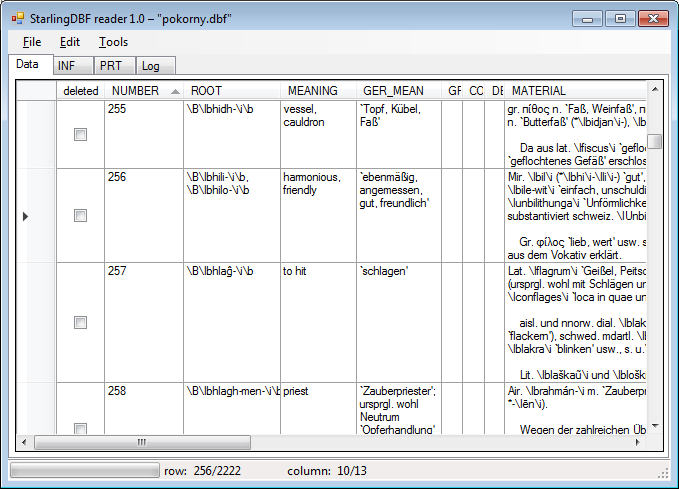Click the status bar progress bar
679x489 pixels.
(85, 471)
